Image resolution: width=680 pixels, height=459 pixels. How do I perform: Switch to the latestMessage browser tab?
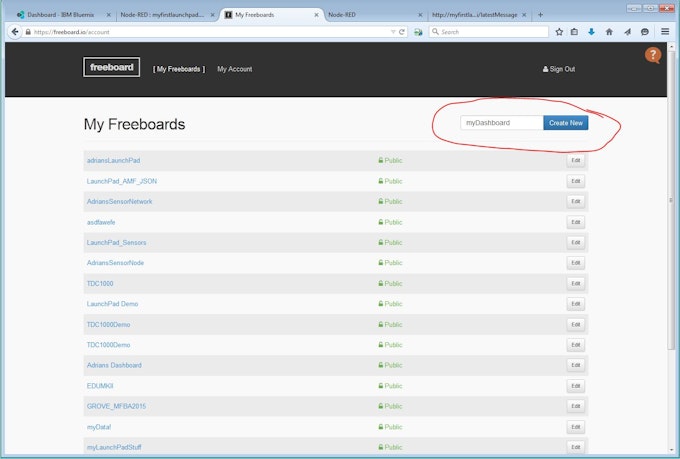pos(474,15)
